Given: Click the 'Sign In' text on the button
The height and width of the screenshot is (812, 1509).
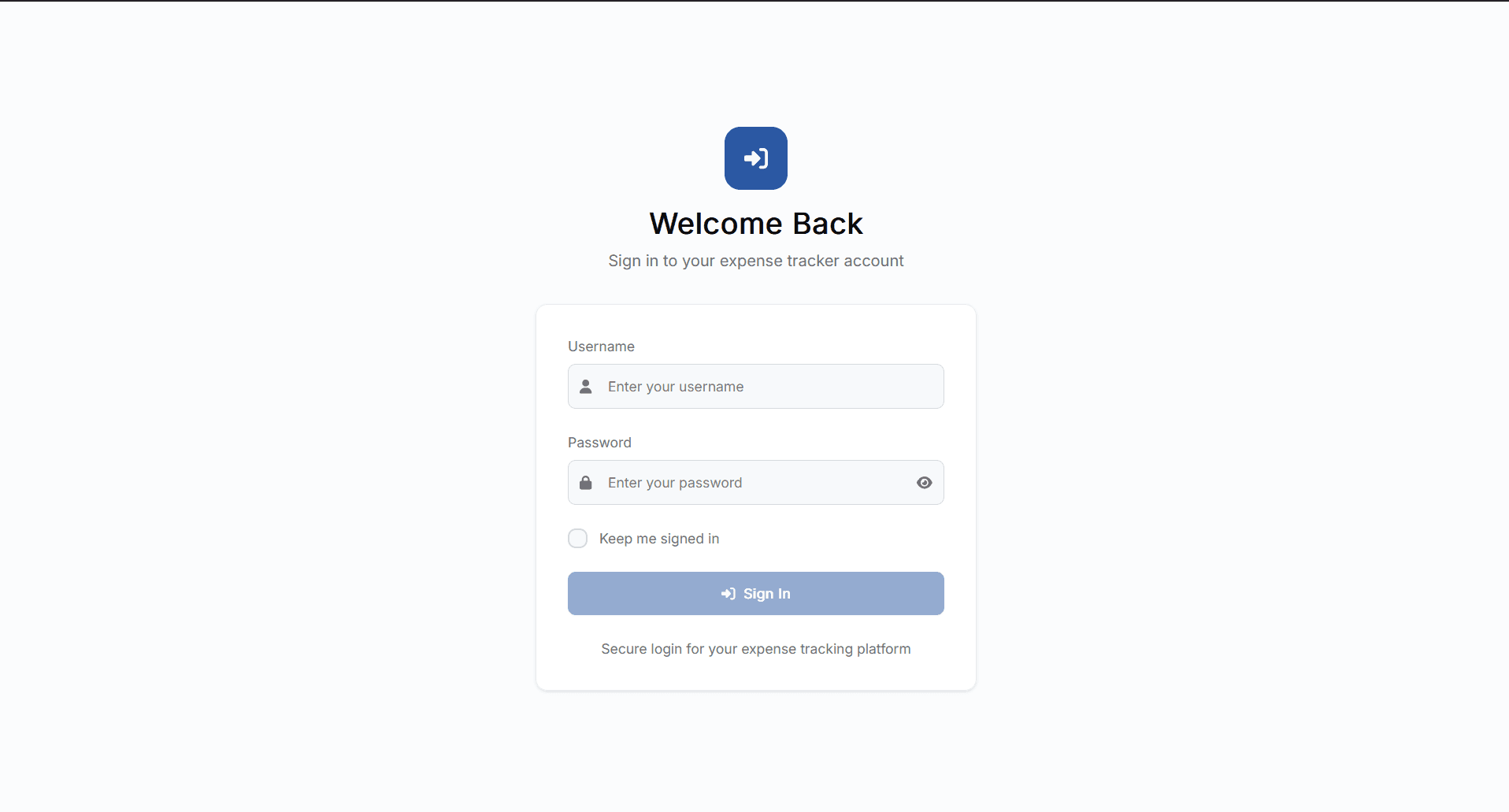Looking at the screenshot, I should [x=766, y=594].
